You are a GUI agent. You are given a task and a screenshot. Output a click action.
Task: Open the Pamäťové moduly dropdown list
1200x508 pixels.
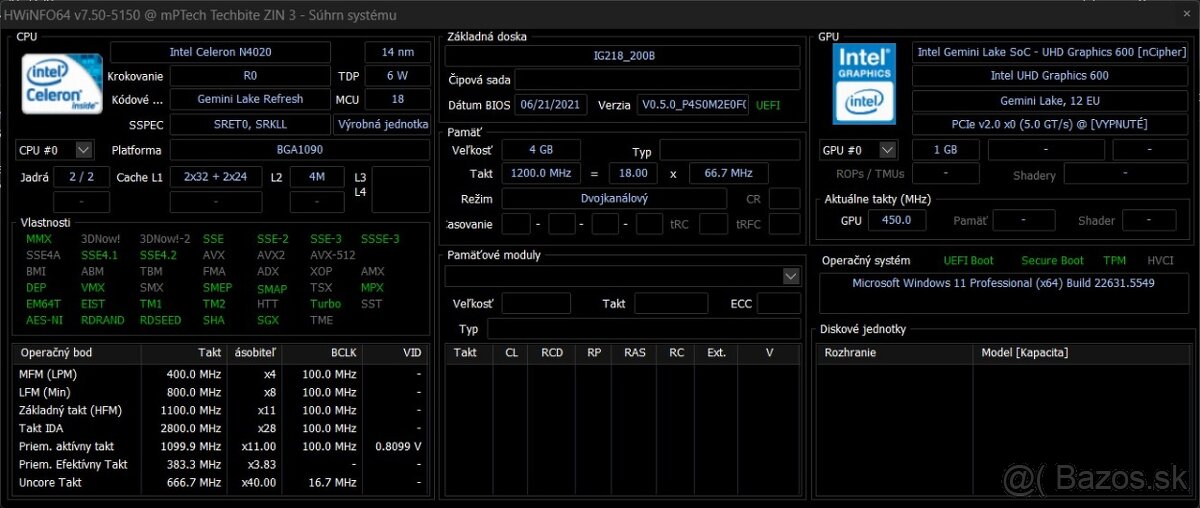click(x=791, y=276)
